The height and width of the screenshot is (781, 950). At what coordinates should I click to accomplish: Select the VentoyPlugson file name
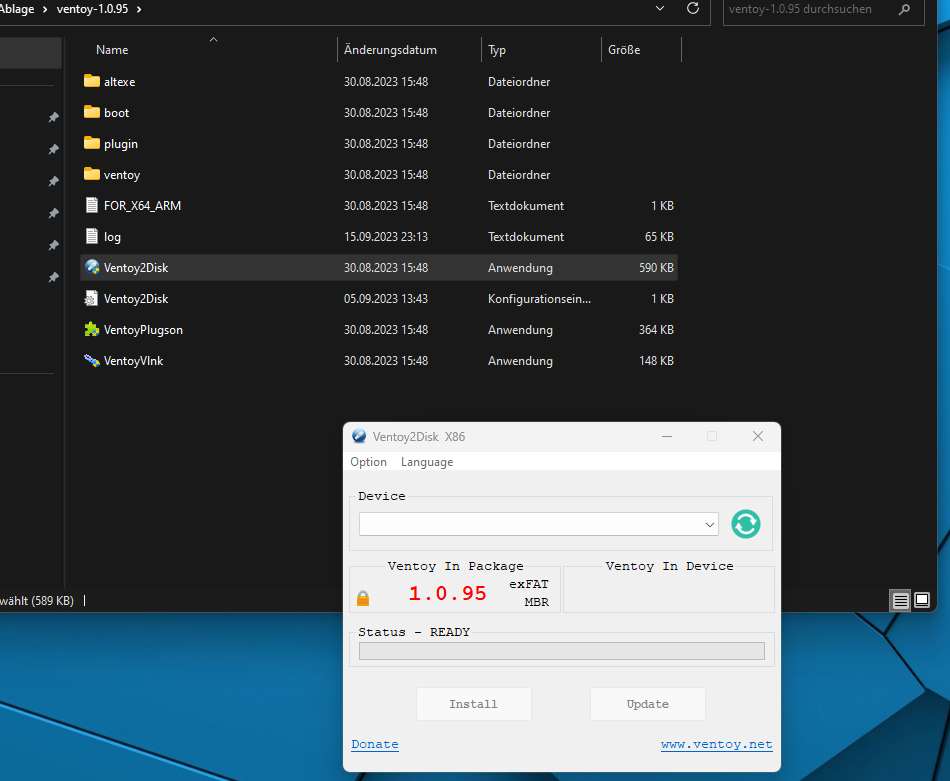tap(143, 330)
